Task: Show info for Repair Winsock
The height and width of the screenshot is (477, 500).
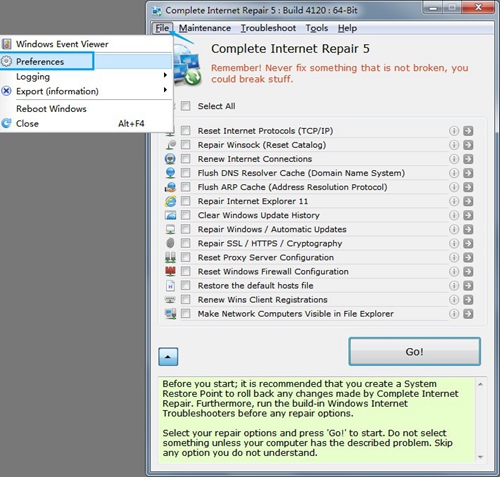Action: tap(454, 145)
